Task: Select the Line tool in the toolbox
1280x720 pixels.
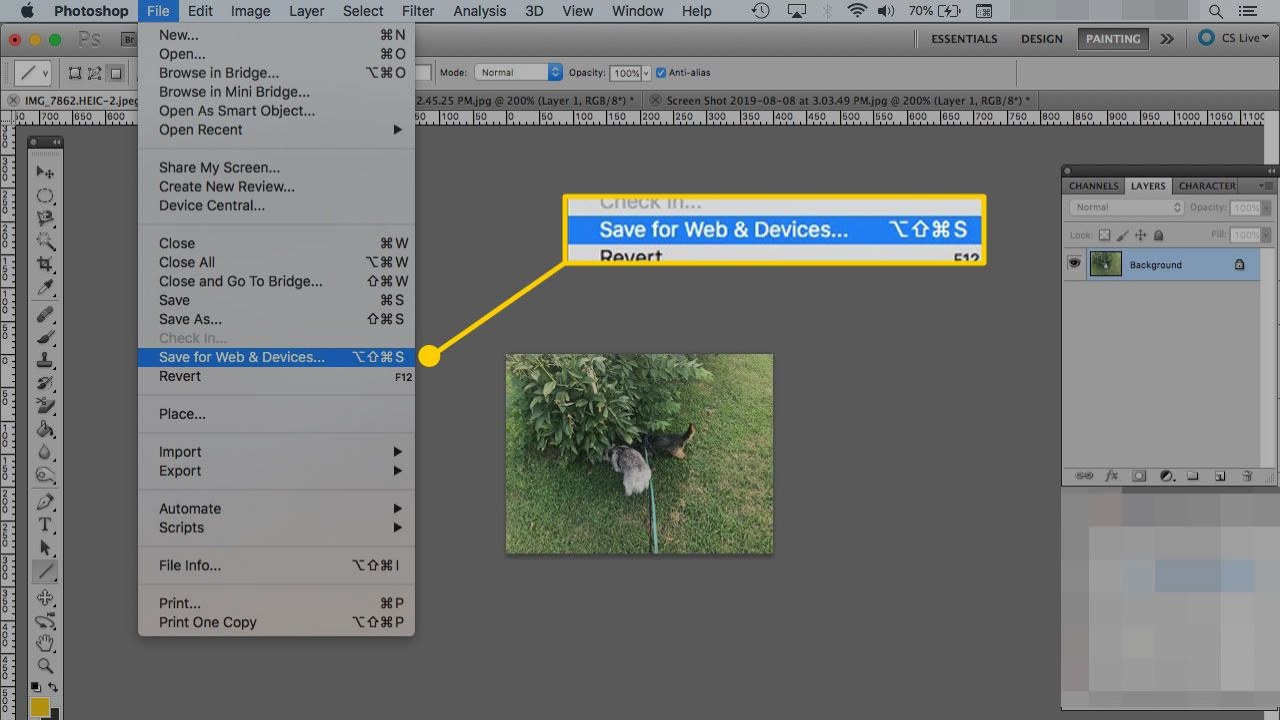Action: (45, 572)
